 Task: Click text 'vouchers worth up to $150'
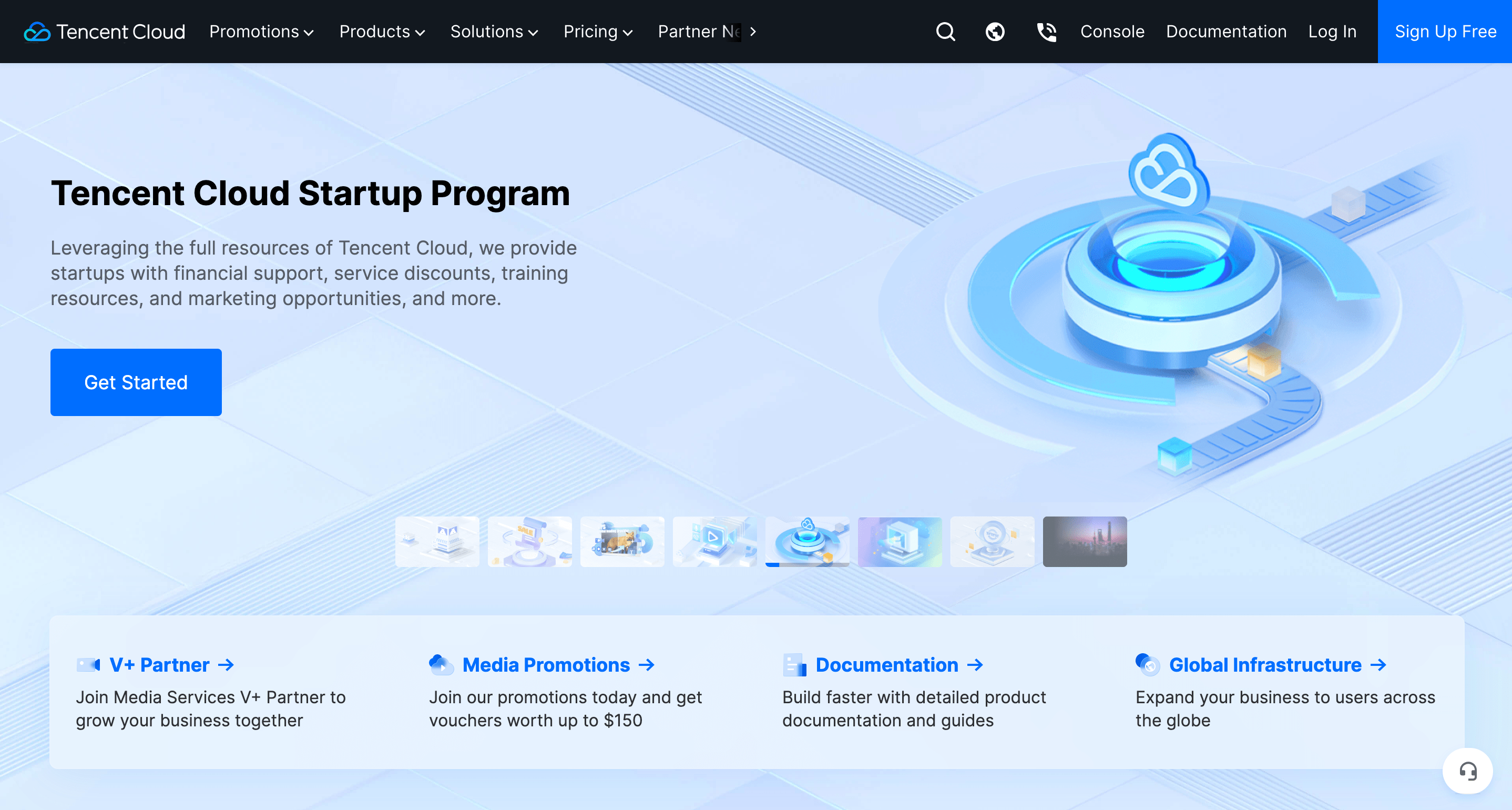[535, 721]
